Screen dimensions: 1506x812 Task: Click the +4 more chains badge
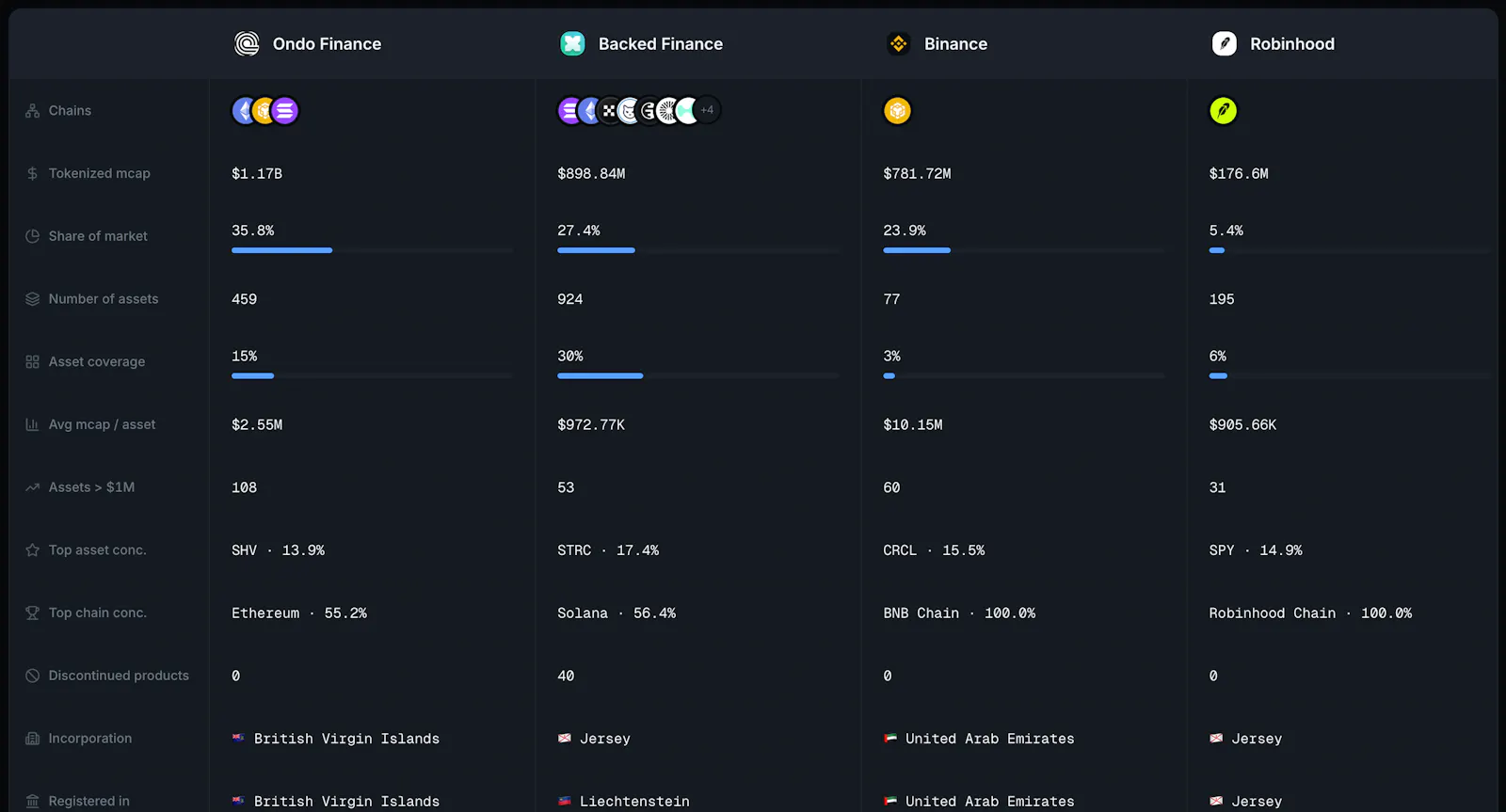coord(708,110)
